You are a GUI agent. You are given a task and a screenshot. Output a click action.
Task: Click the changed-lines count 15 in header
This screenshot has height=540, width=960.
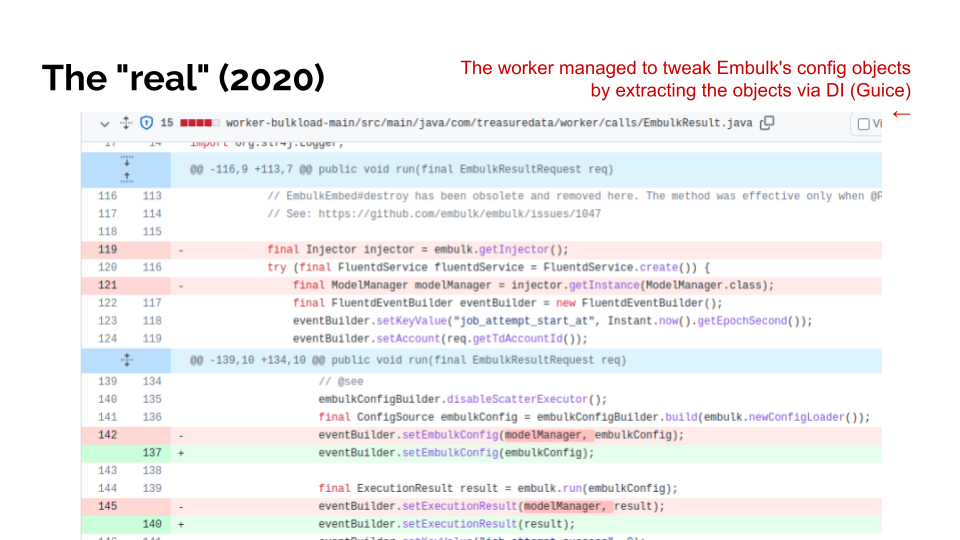click(167, 123)
